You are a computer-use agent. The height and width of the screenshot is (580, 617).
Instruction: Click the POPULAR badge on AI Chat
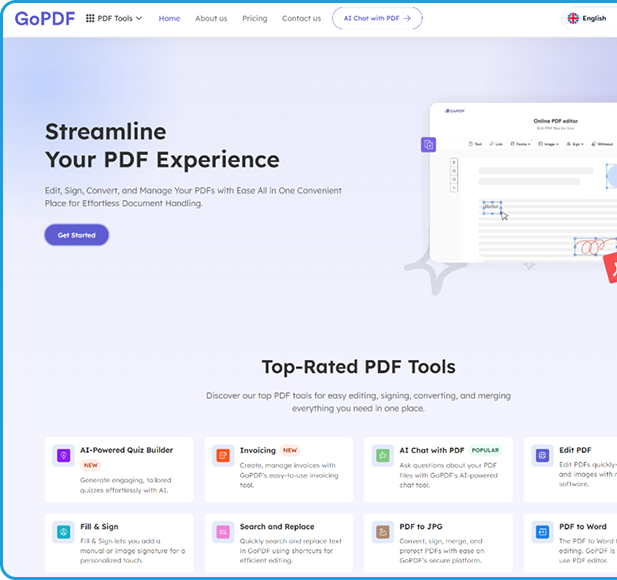click(x=485, y=450)
